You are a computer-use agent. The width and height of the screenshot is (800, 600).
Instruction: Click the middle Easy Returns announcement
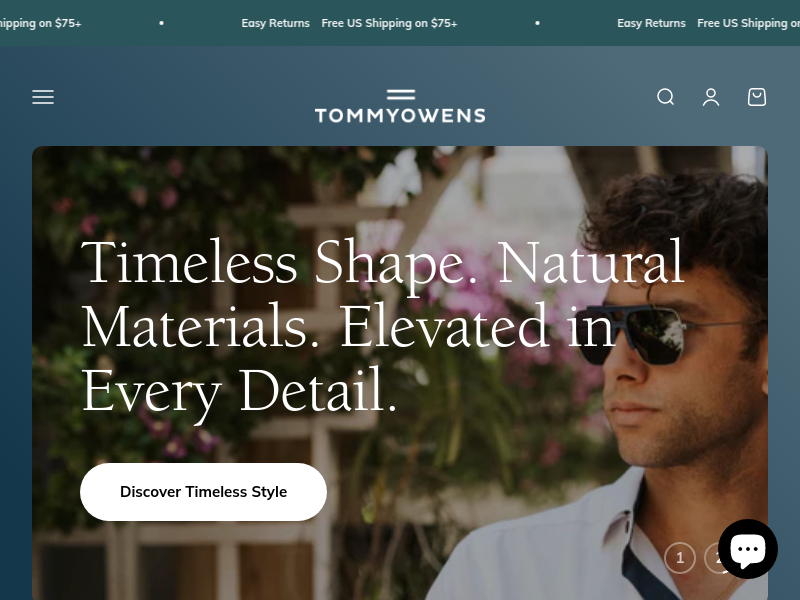click(x=276, y=23)
